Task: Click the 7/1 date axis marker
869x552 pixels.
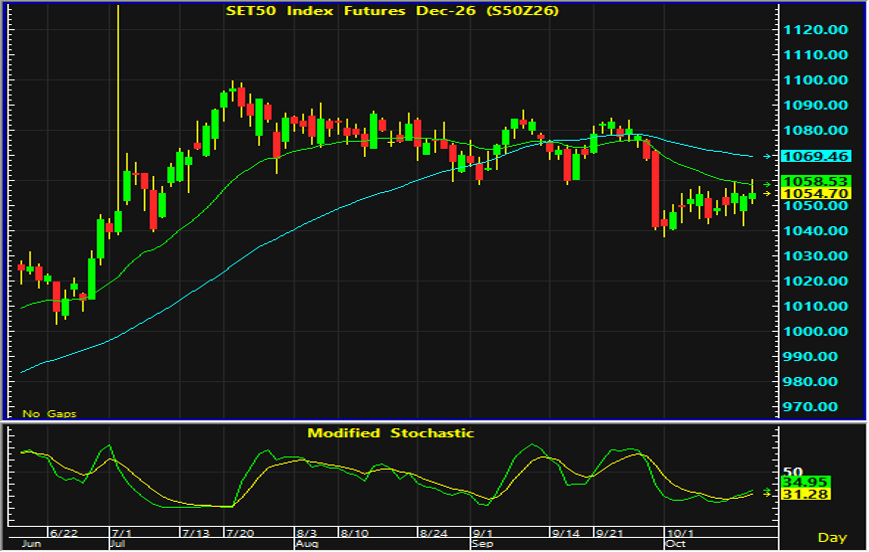Action: tap(121, 533)
